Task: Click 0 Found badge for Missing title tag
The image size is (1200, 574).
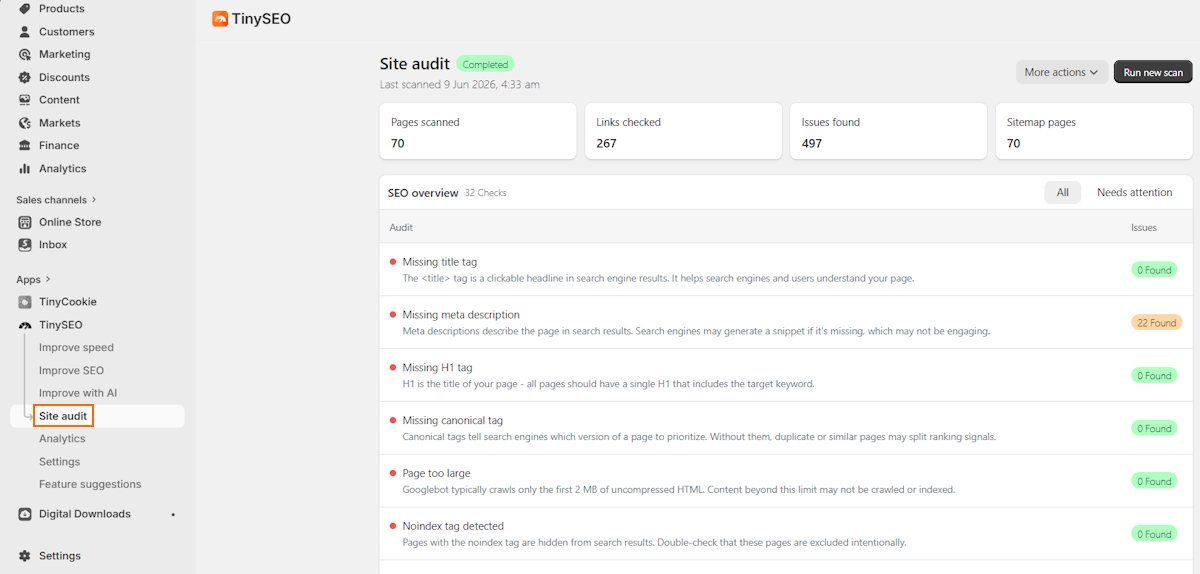Action: tap(1156, 270)
